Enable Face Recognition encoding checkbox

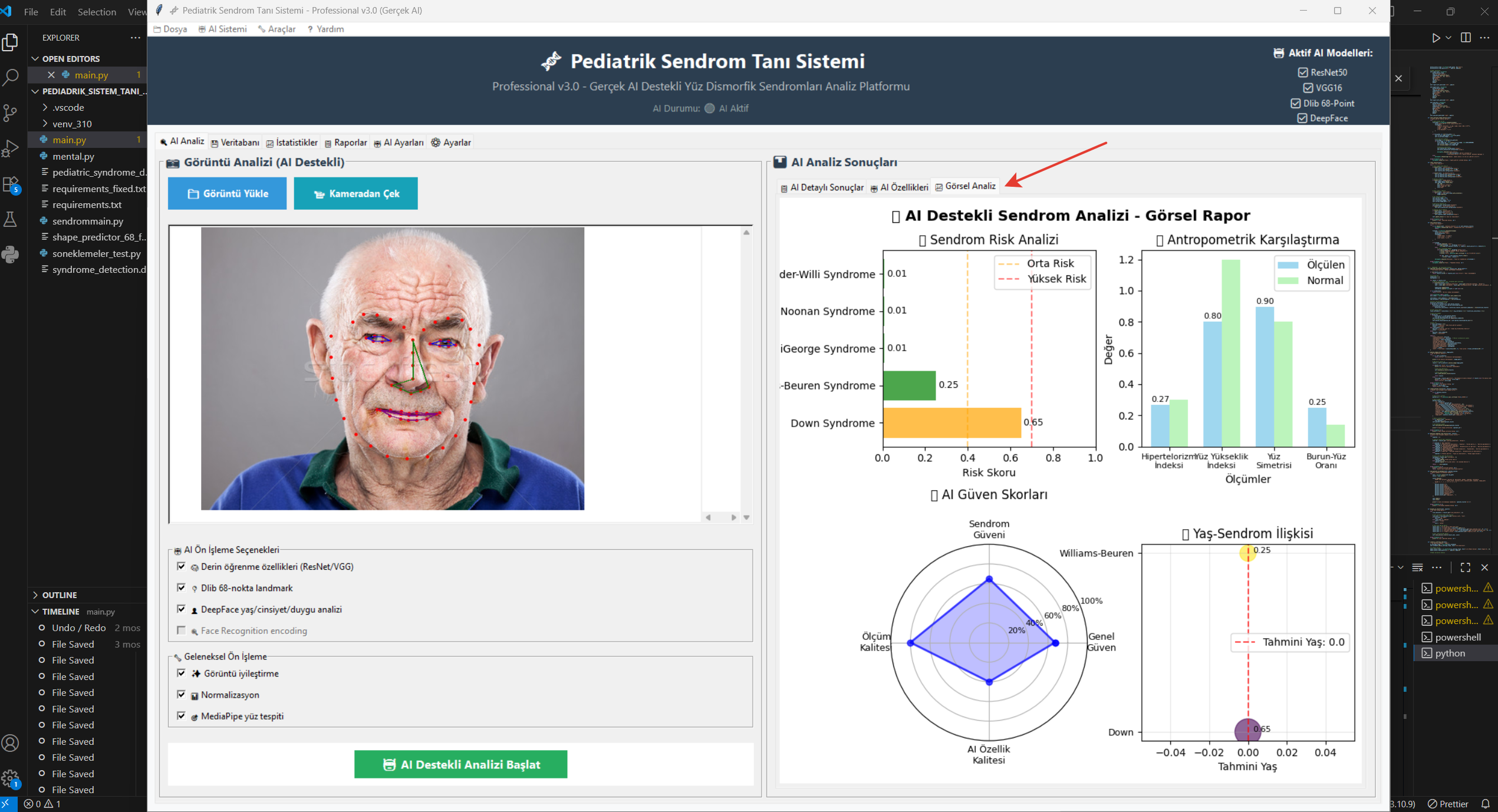coord(182,630)
